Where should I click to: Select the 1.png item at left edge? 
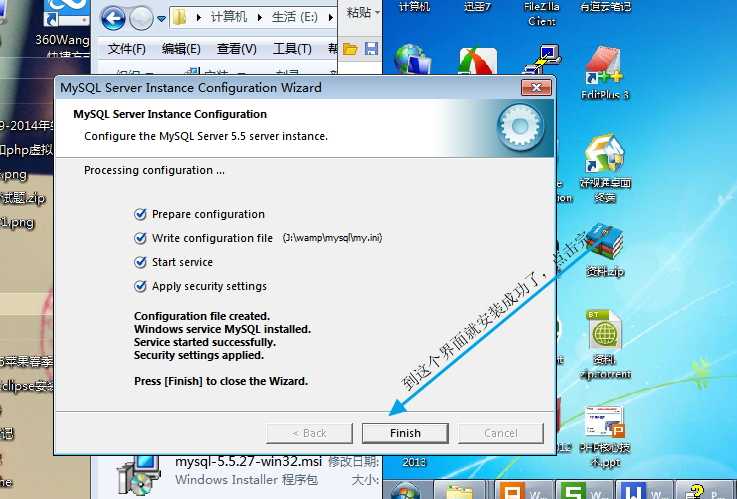pyautogui.click(x=17, y=222)
